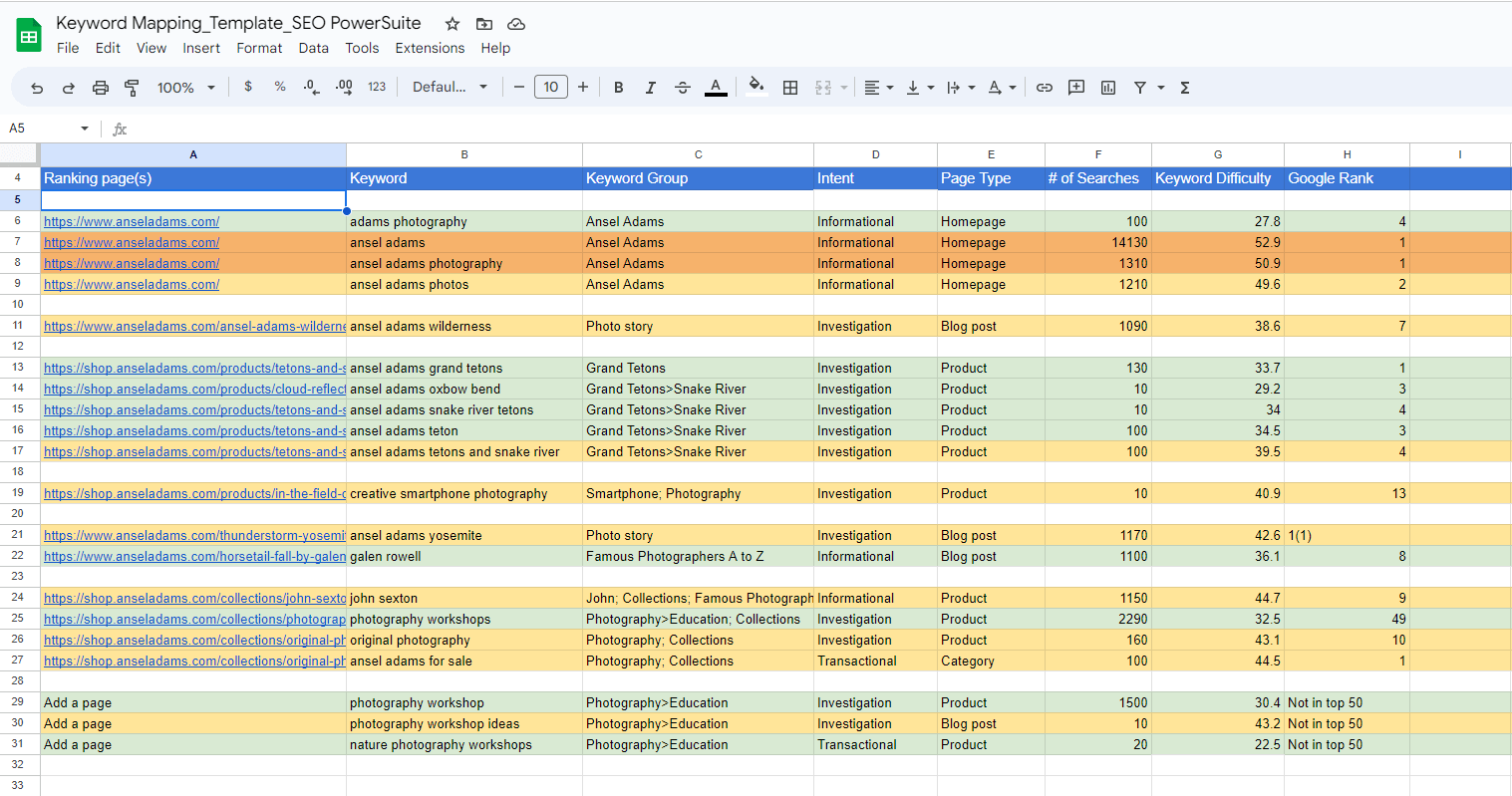Select column C header
The width and height of the screenshot is (1512, 796).
pos(698,154)
